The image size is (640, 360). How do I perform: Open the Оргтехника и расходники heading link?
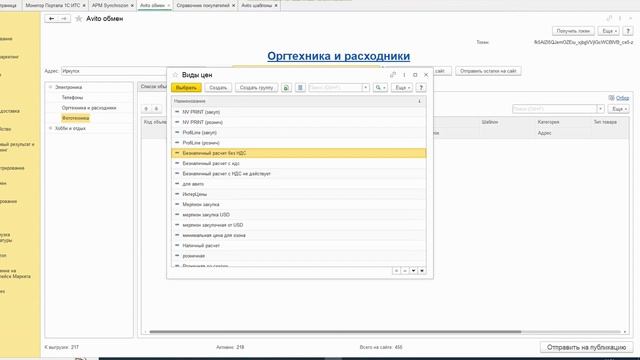338,56
